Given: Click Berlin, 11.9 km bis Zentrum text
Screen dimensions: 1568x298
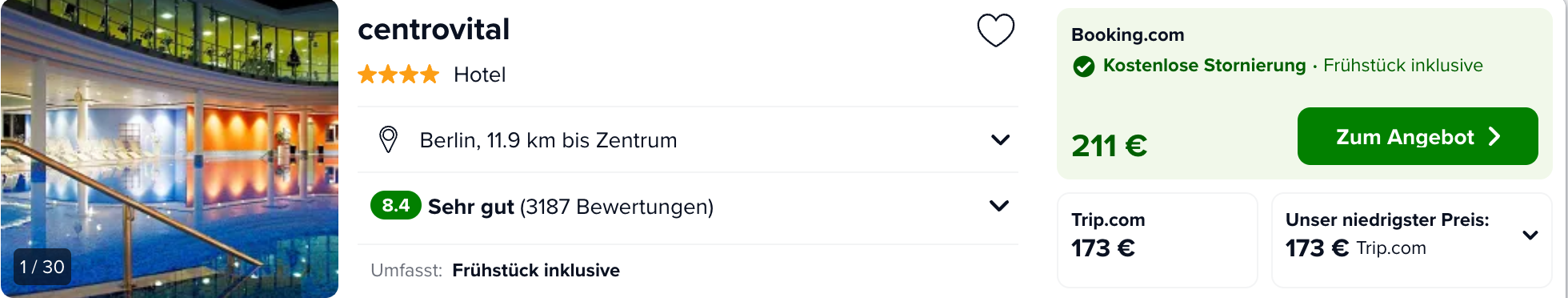Looking at the screenshot, I should tap(548, 140).
